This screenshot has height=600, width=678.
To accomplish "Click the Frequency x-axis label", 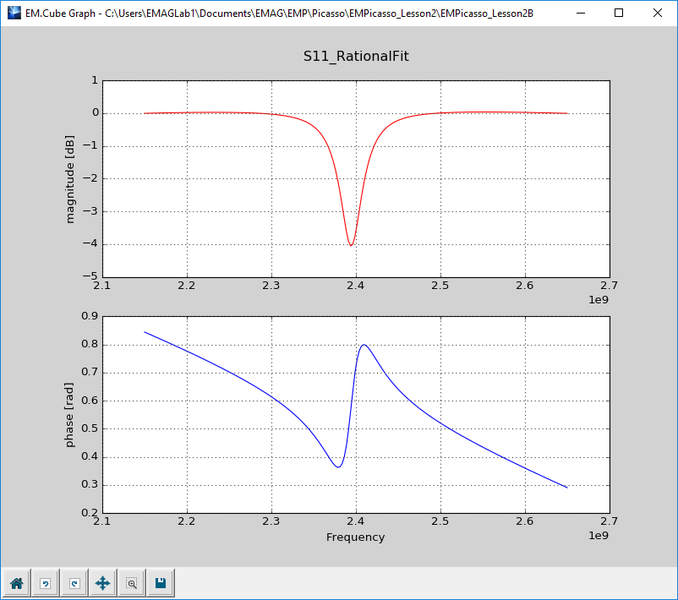I will click(355, 537).
